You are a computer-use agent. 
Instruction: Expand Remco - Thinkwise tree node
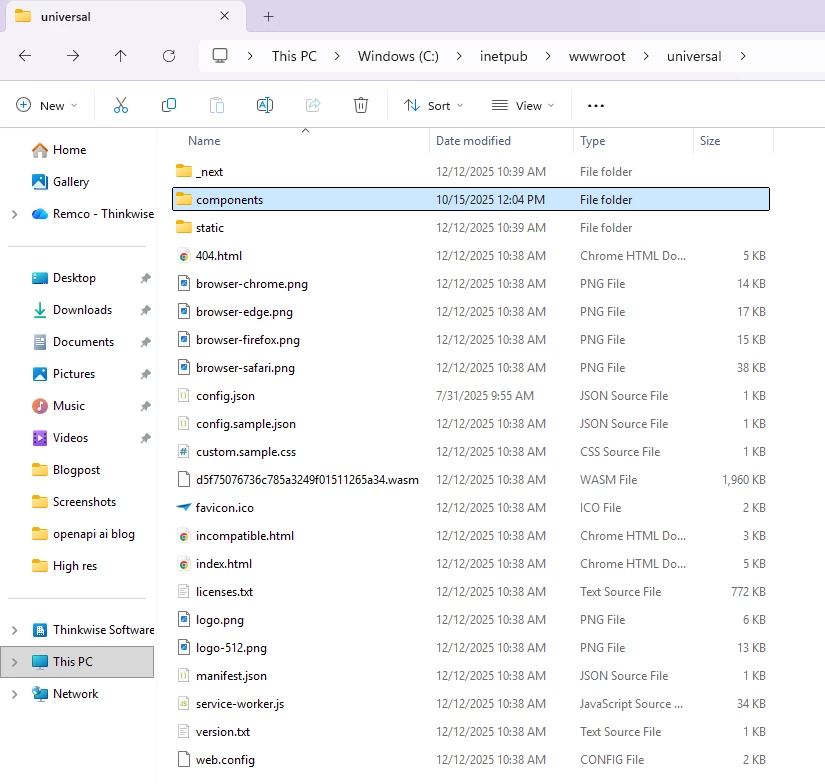[15, 214]
